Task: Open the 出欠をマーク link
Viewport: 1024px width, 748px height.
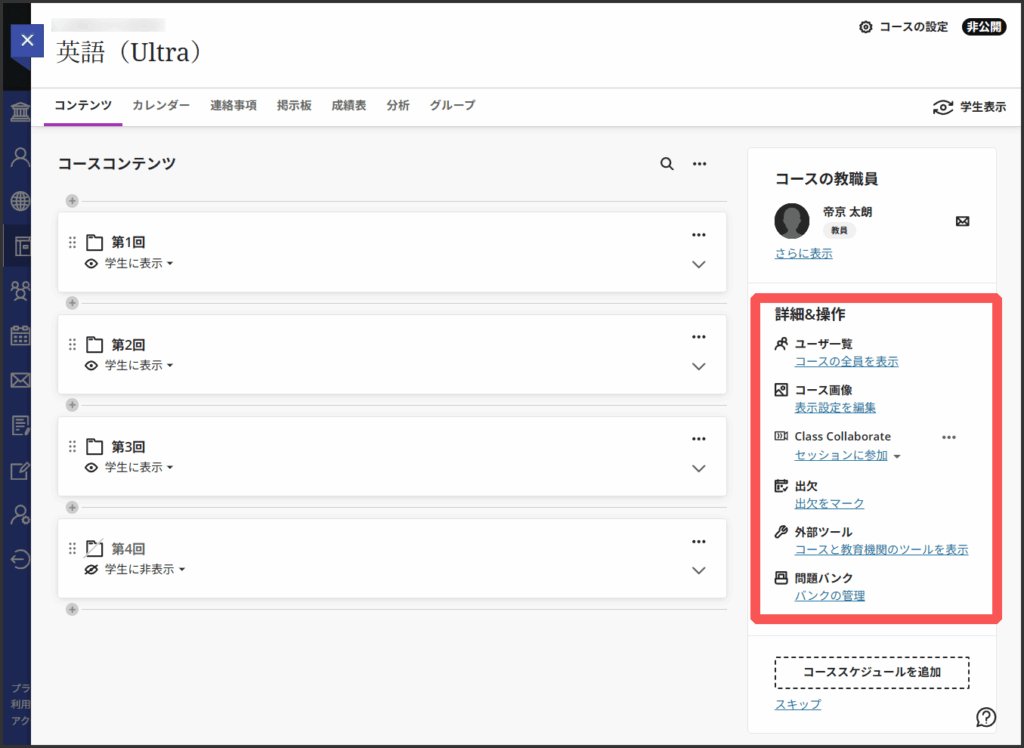Action: [x=829, y=503]
